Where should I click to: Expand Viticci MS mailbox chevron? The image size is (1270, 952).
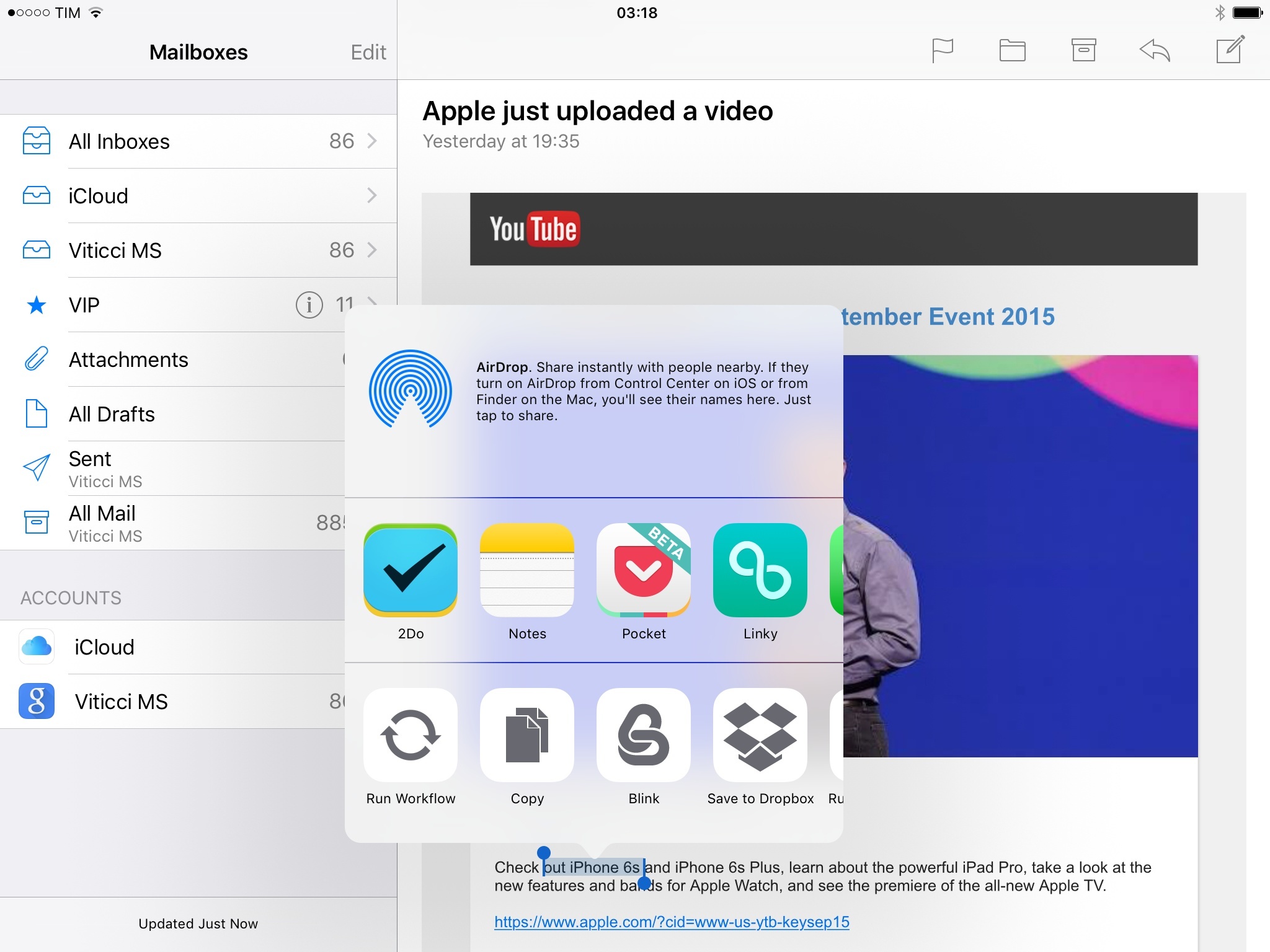point(372,250)
